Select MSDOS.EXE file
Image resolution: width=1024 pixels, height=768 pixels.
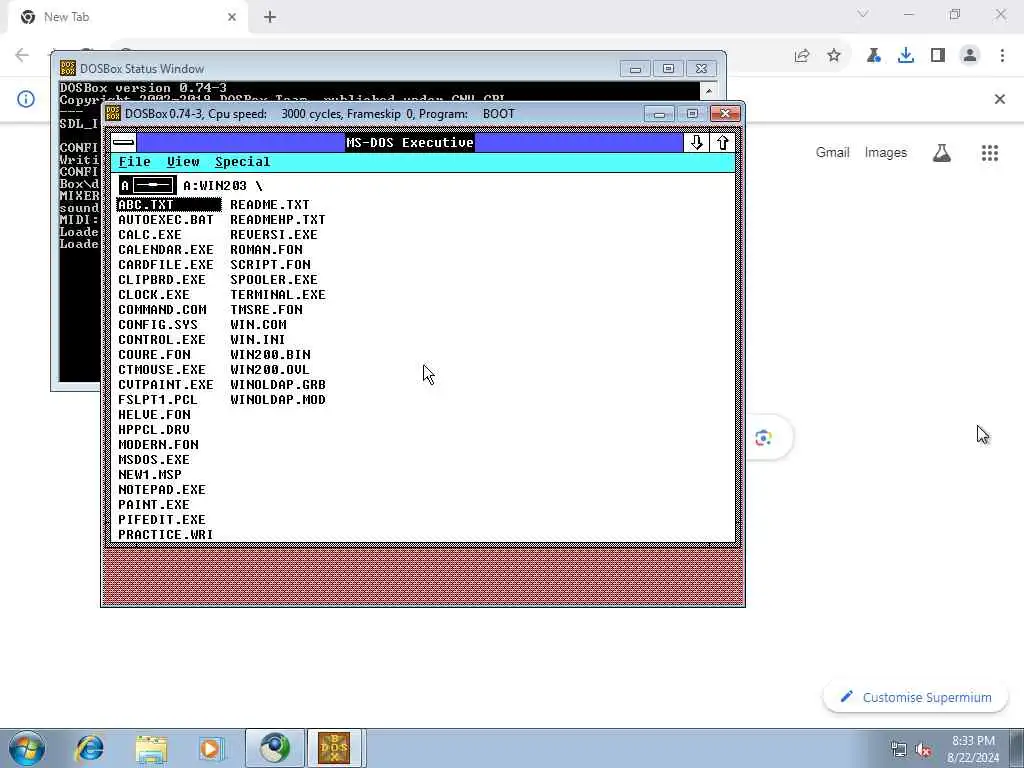click(154, 460)
